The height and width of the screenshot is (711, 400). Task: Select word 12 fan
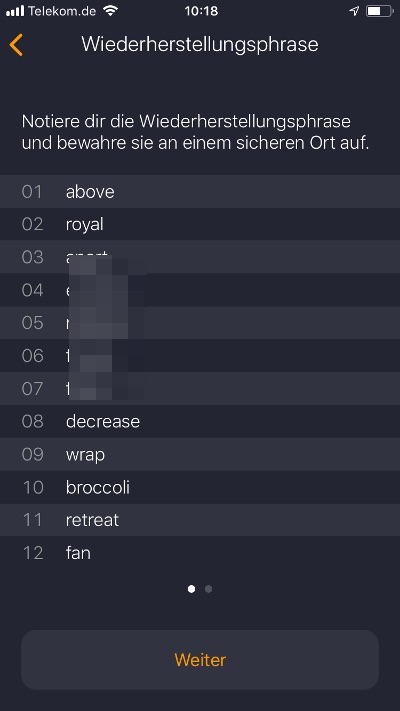coord(200,553)
